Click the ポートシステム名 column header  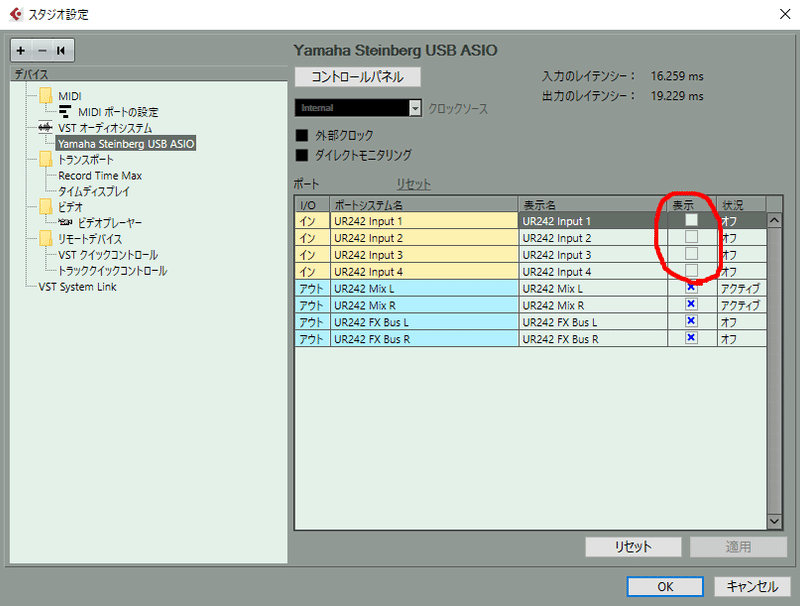(424, 205)
